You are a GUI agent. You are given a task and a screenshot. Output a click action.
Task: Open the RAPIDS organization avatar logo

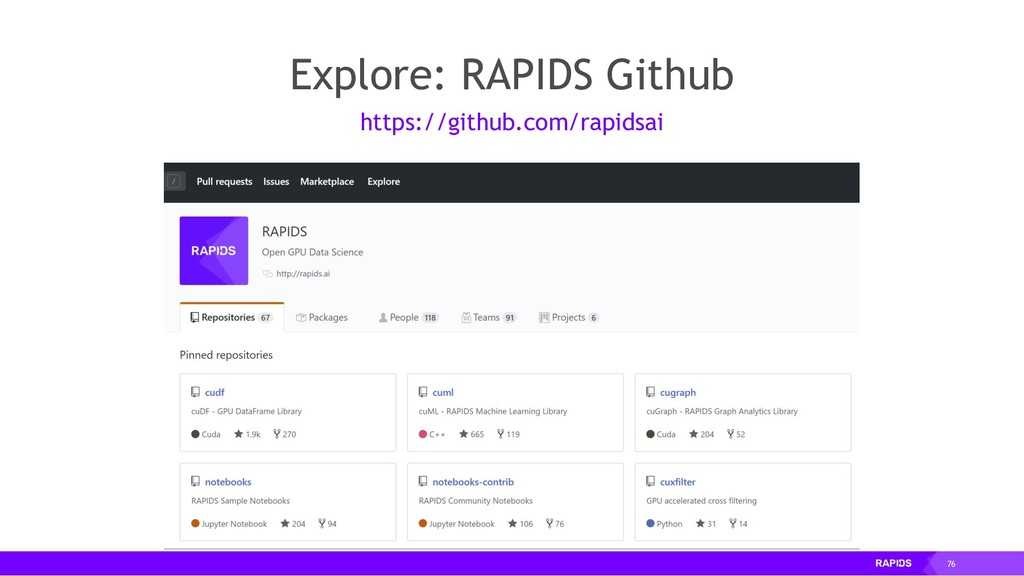[x=214, y=251]
